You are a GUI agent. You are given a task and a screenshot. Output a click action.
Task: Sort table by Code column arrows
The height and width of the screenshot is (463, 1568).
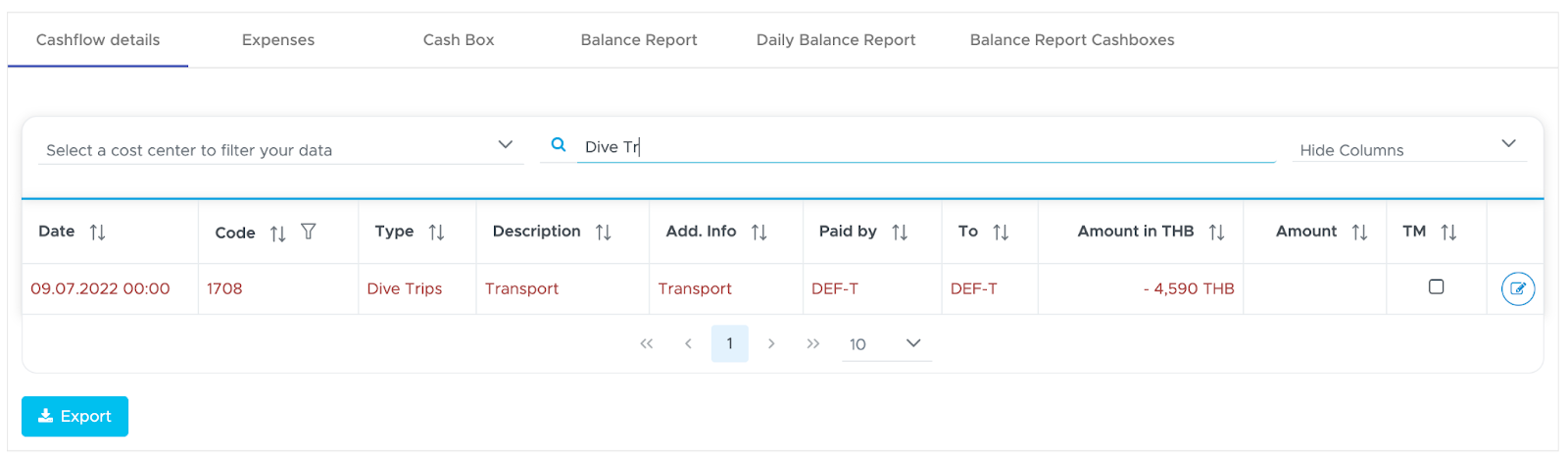click(x=278, y=233)
